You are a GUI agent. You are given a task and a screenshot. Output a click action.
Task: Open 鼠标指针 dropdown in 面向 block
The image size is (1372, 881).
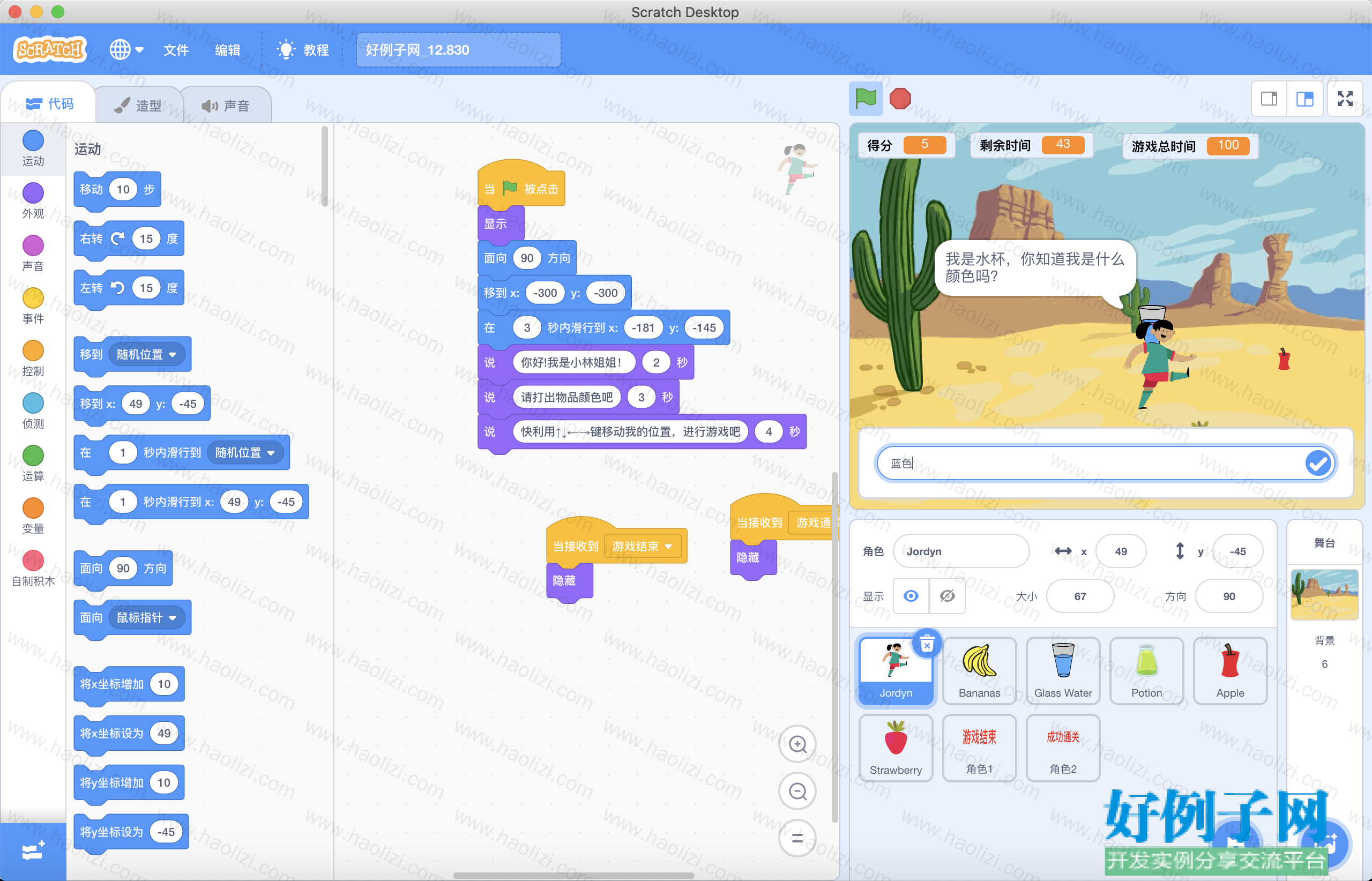click(x=146, y=618)
